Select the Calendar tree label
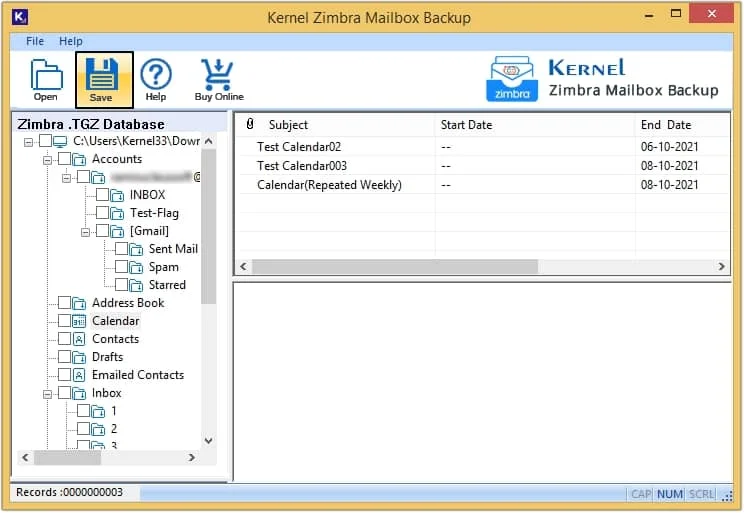This screenshot has height=513, width=744. (x=115, y=321)
